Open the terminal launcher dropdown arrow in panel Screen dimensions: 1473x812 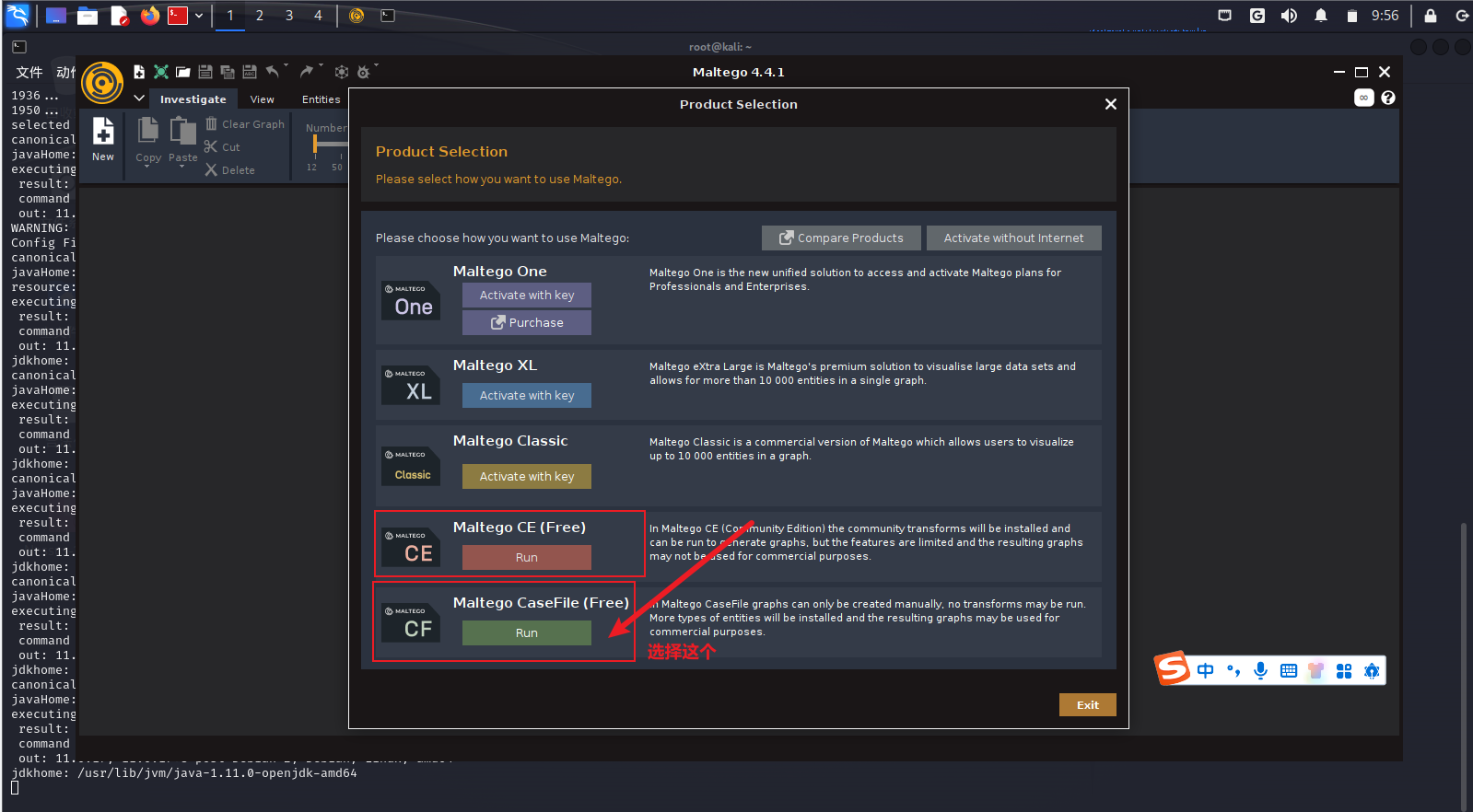click(199, 16)
